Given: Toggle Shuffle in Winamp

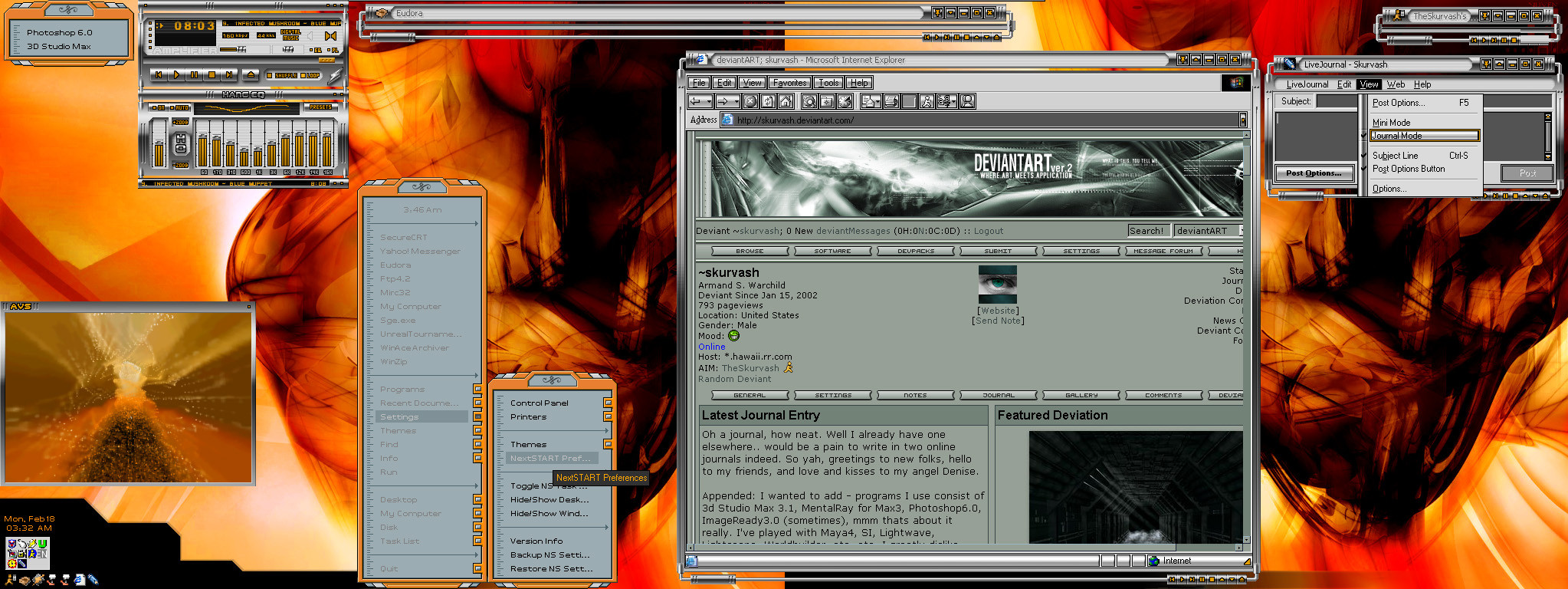Looking at the screenshot, I should 282,75.
